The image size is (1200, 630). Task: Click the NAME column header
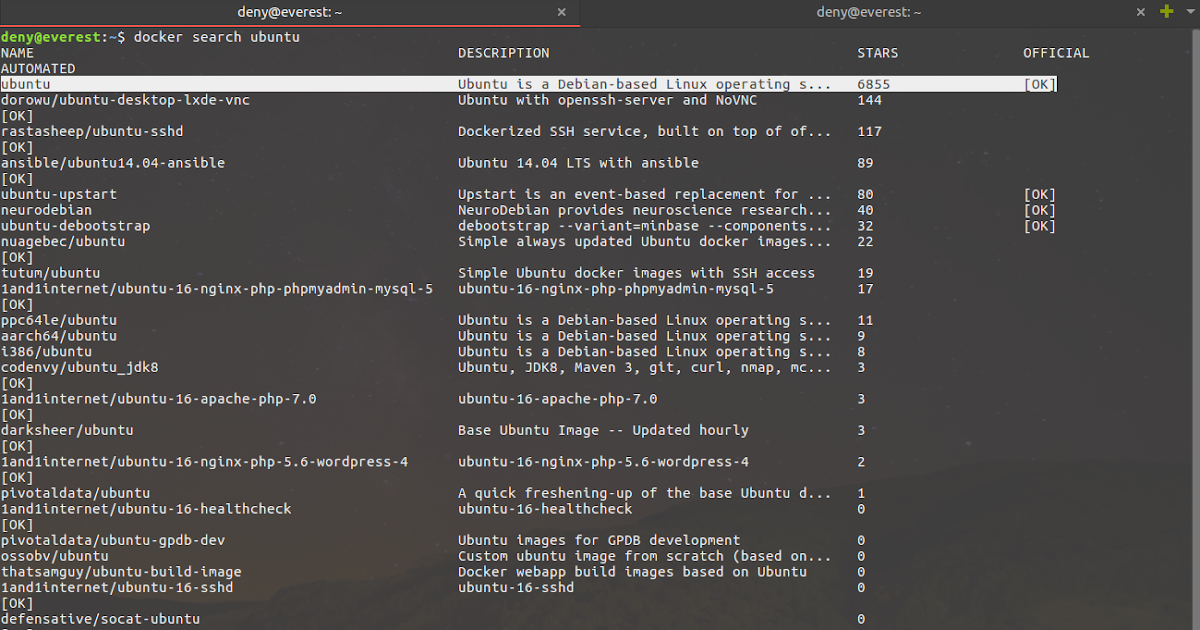[x=17, y=53]
